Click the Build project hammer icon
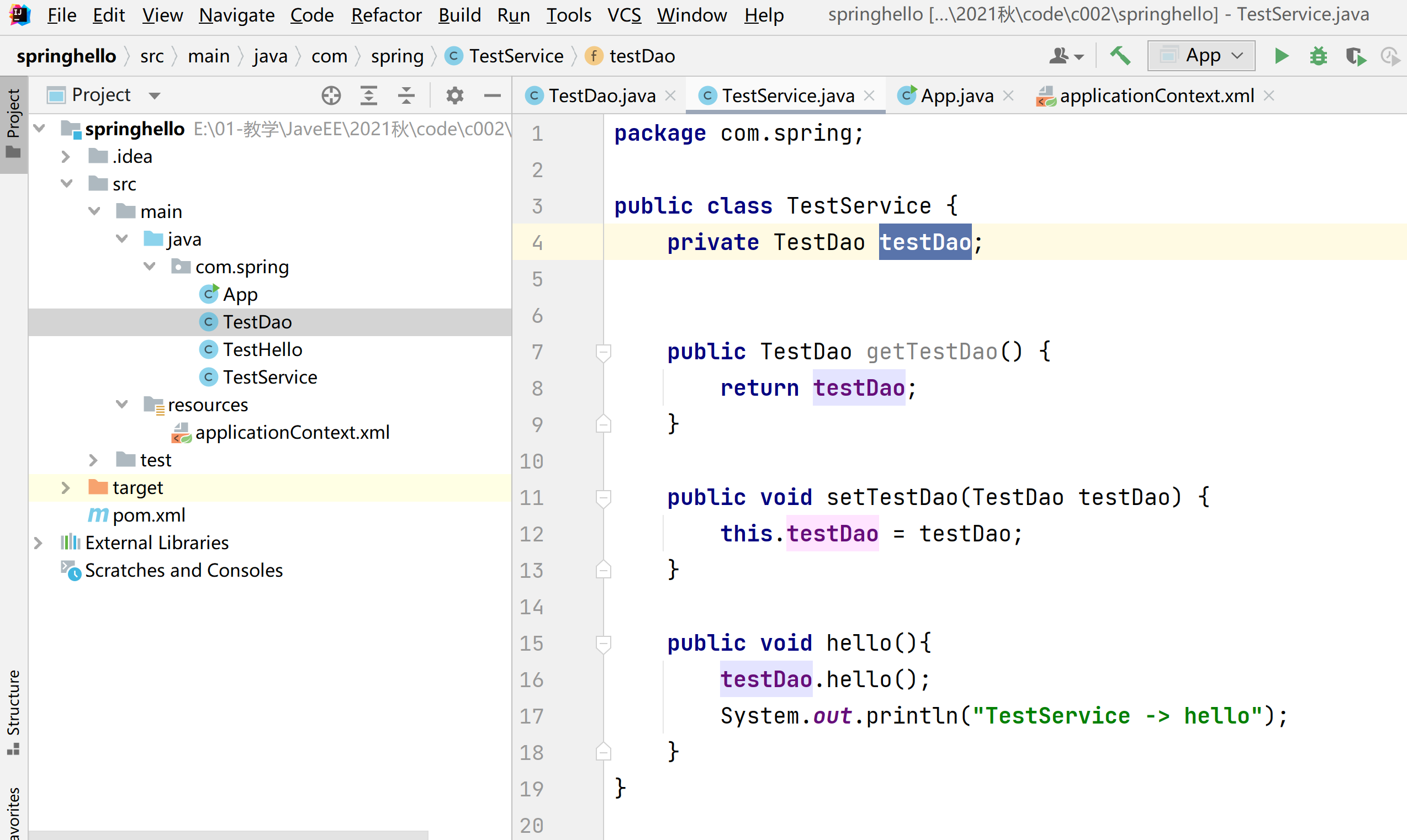The height and width of the screenshot is (840, 1407). point(1120,56)
